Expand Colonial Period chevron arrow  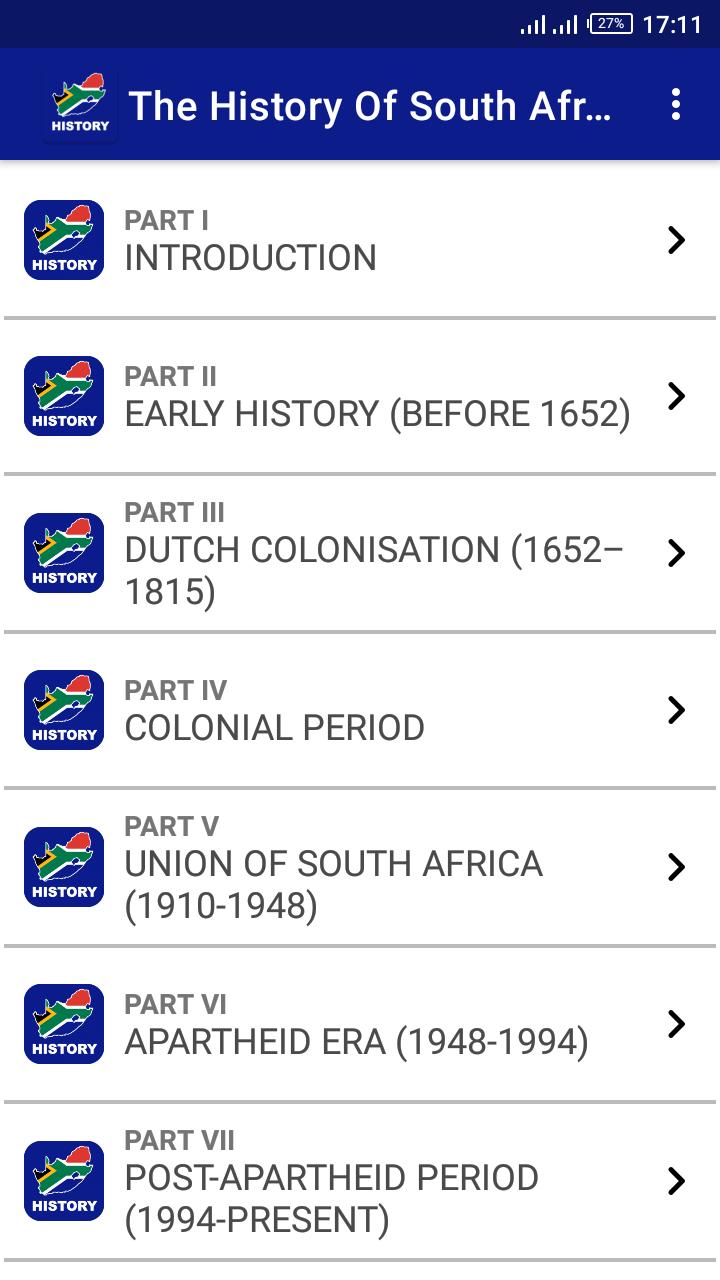tap(676, 710)
